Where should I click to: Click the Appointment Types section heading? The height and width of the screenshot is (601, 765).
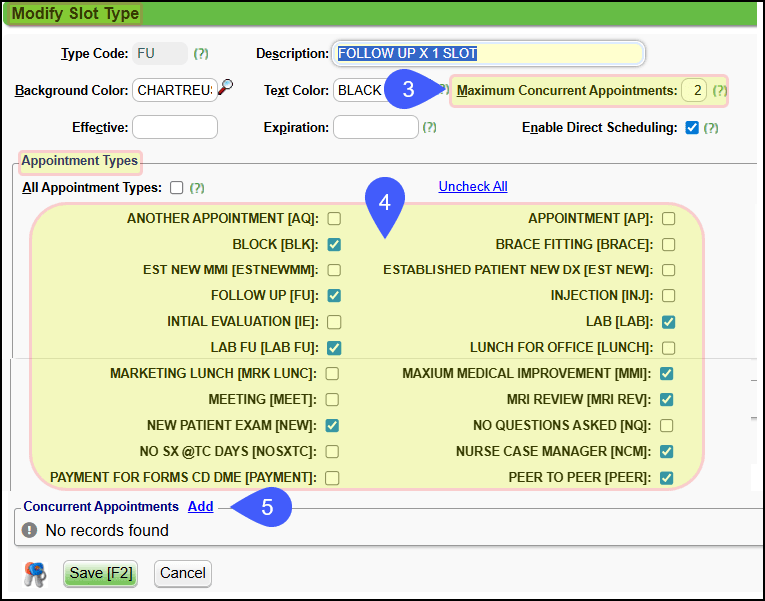tap(80, 161)
